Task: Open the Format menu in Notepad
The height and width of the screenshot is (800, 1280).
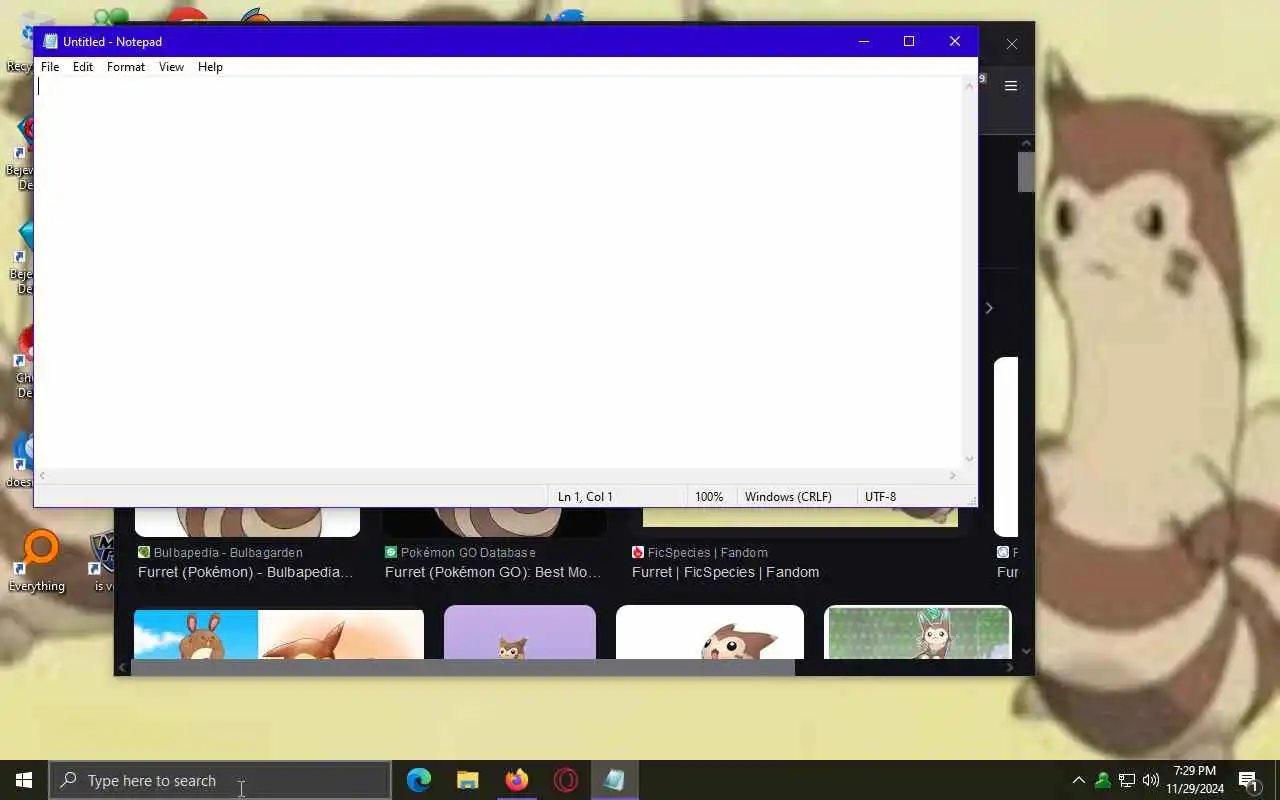Action: (x=126, y=67)
